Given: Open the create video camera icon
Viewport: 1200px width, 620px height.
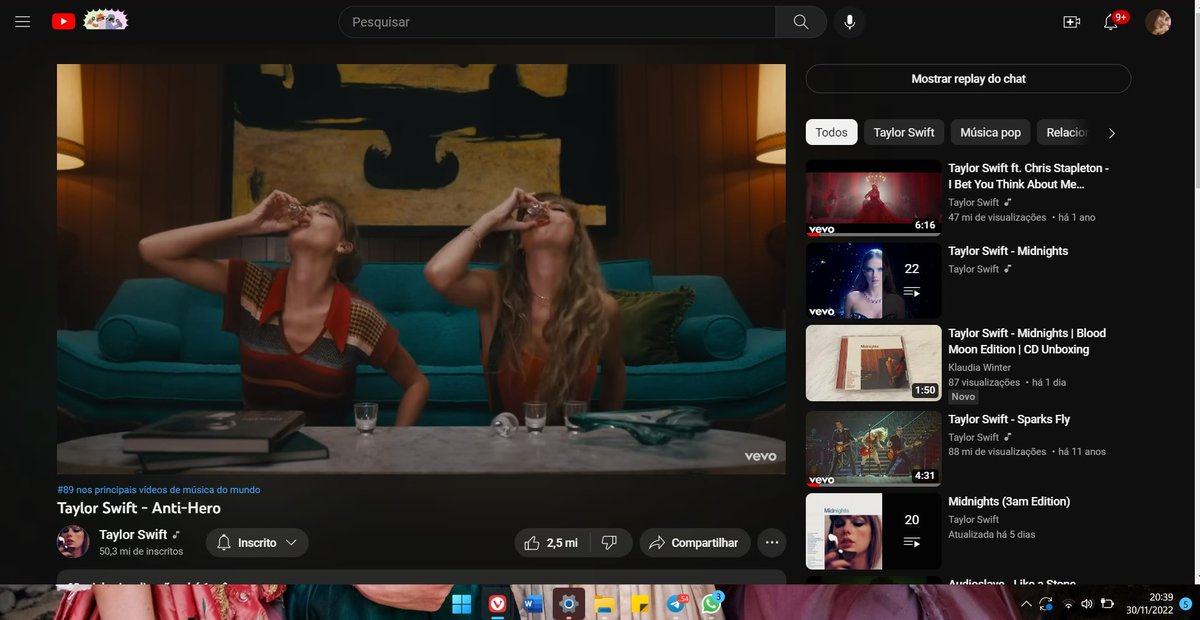Looking at the screenshot, I should click(1072, 22).
